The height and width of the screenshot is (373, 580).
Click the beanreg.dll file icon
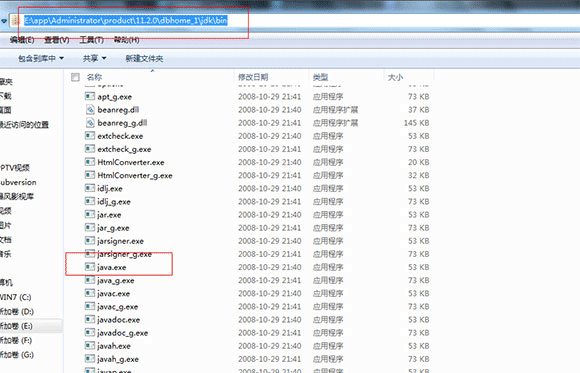pos(90,110)
